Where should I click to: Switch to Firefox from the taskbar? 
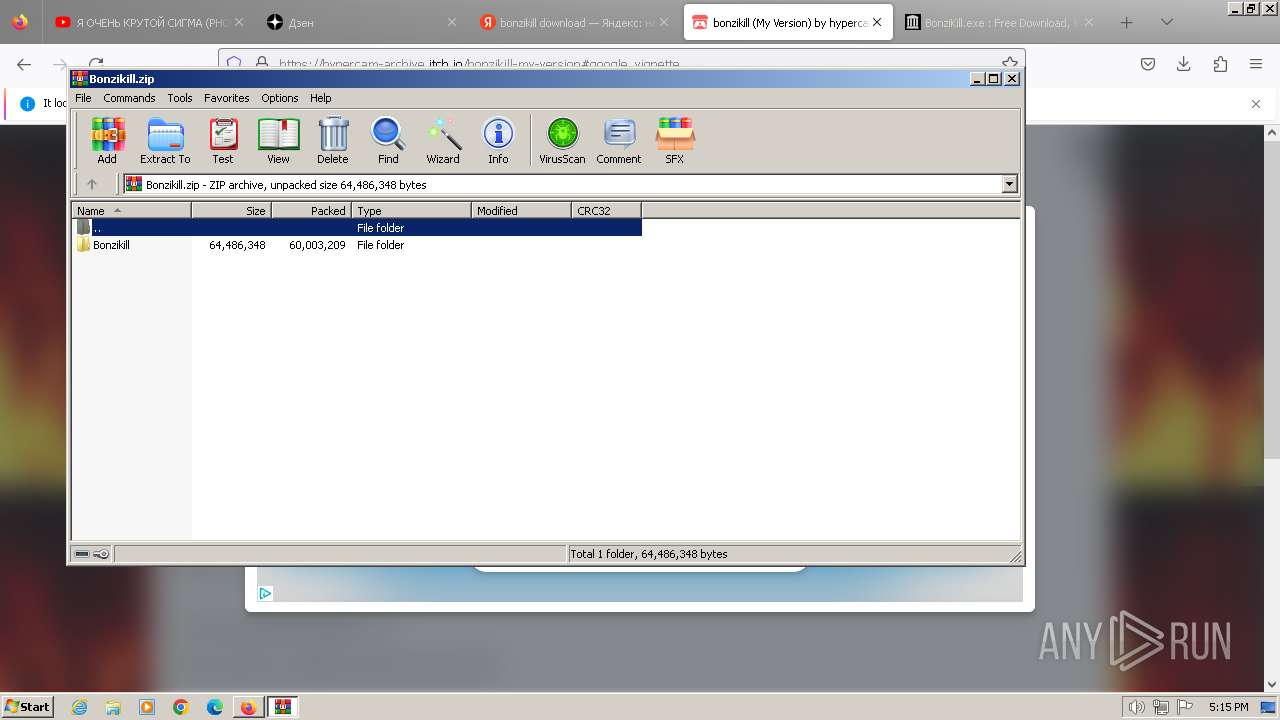248,707
